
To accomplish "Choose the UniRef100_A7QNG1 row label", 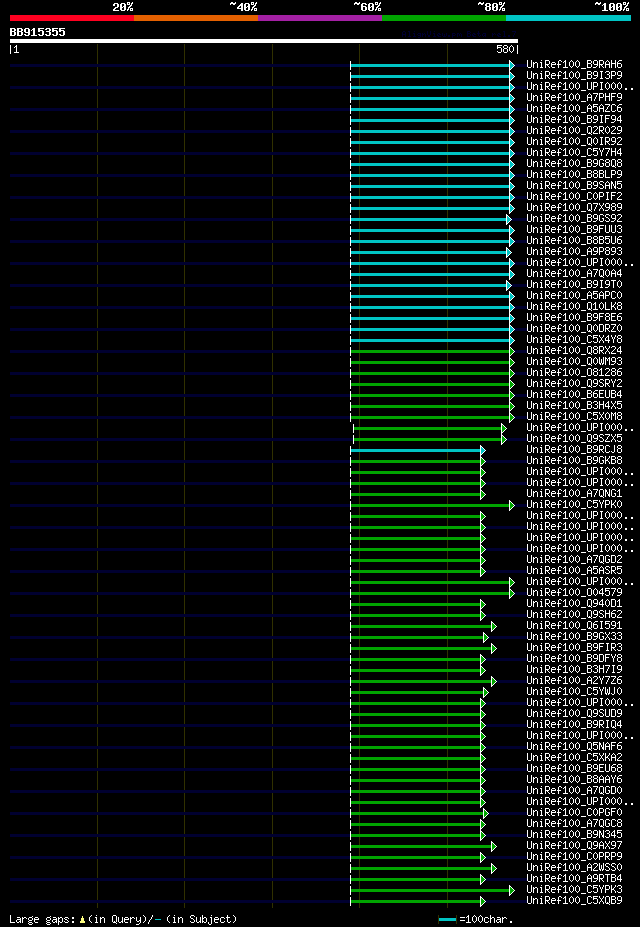I will point(574,494).
